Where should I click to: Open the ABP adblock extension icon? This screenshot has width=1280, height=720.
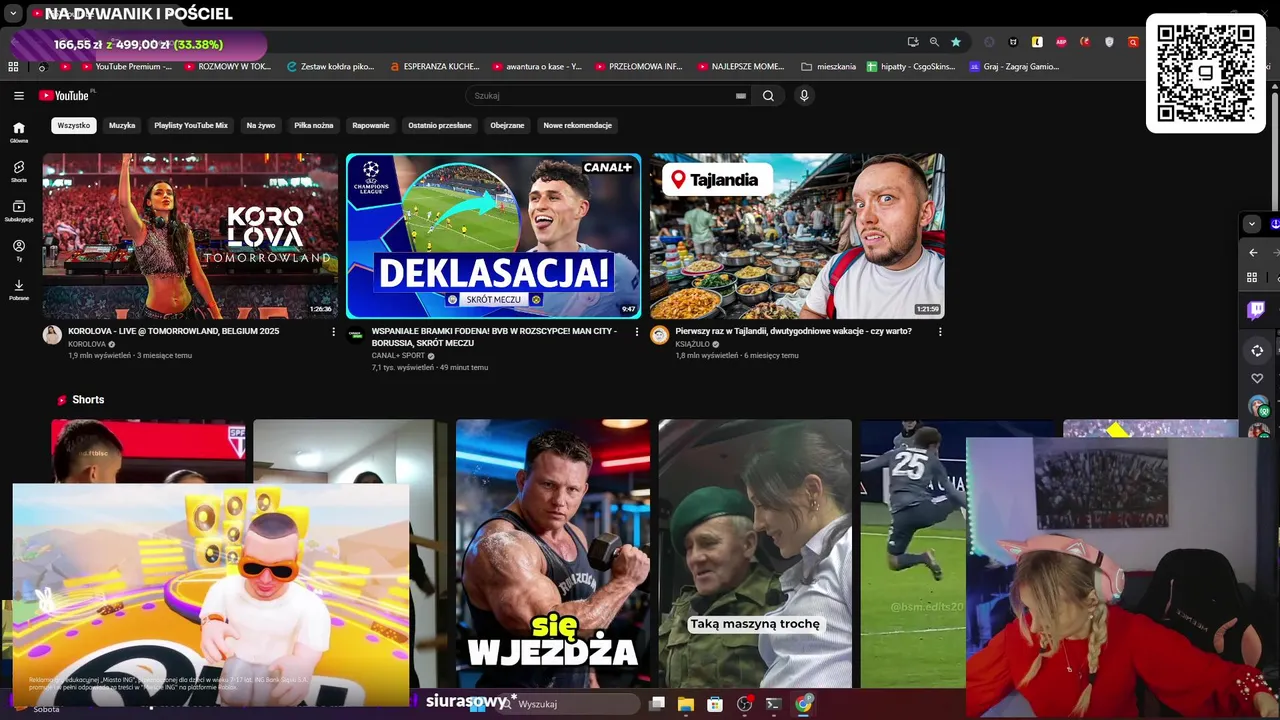pyautogui.click(x=1061, y=42)
